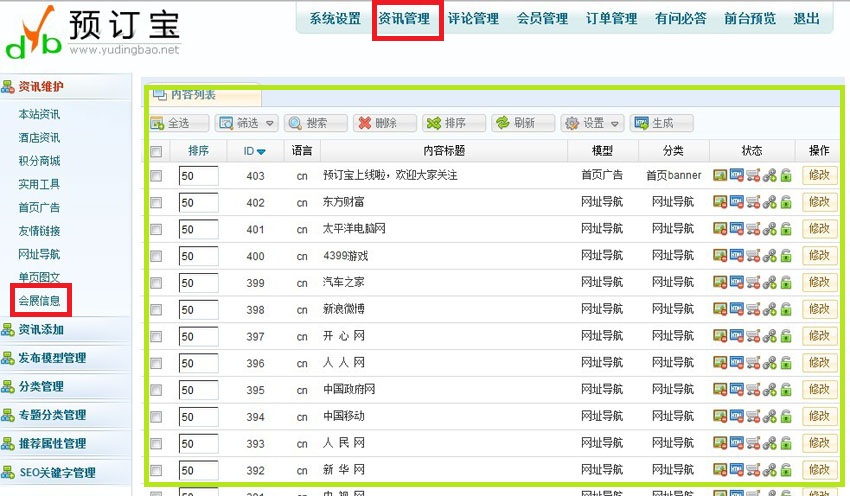Open 积分商城 in the sidebar
Screen dimensions: 850x496
point(39,161)
